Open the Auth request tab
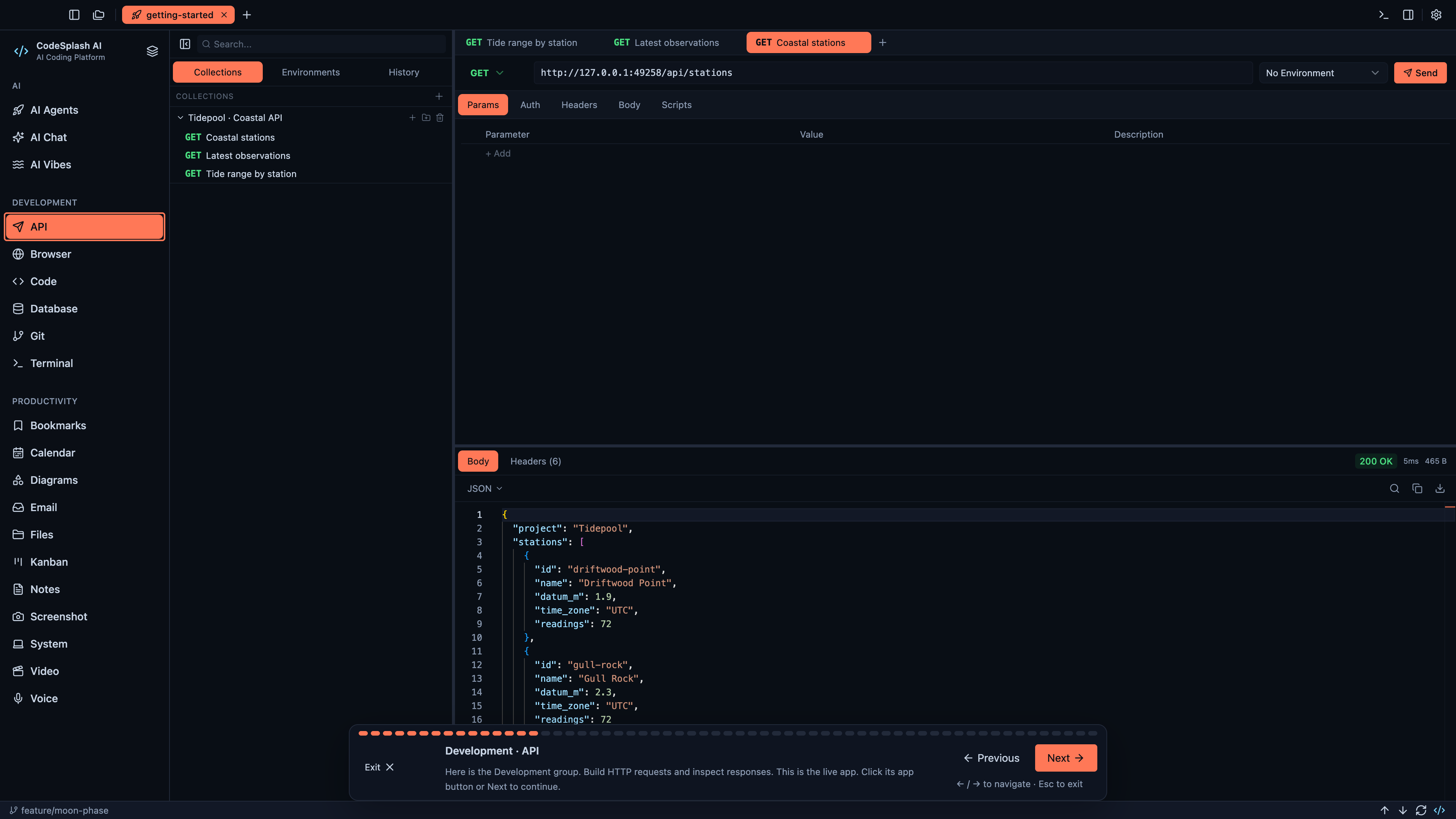This screenshot has height=819, width=1456. [530, 105]
